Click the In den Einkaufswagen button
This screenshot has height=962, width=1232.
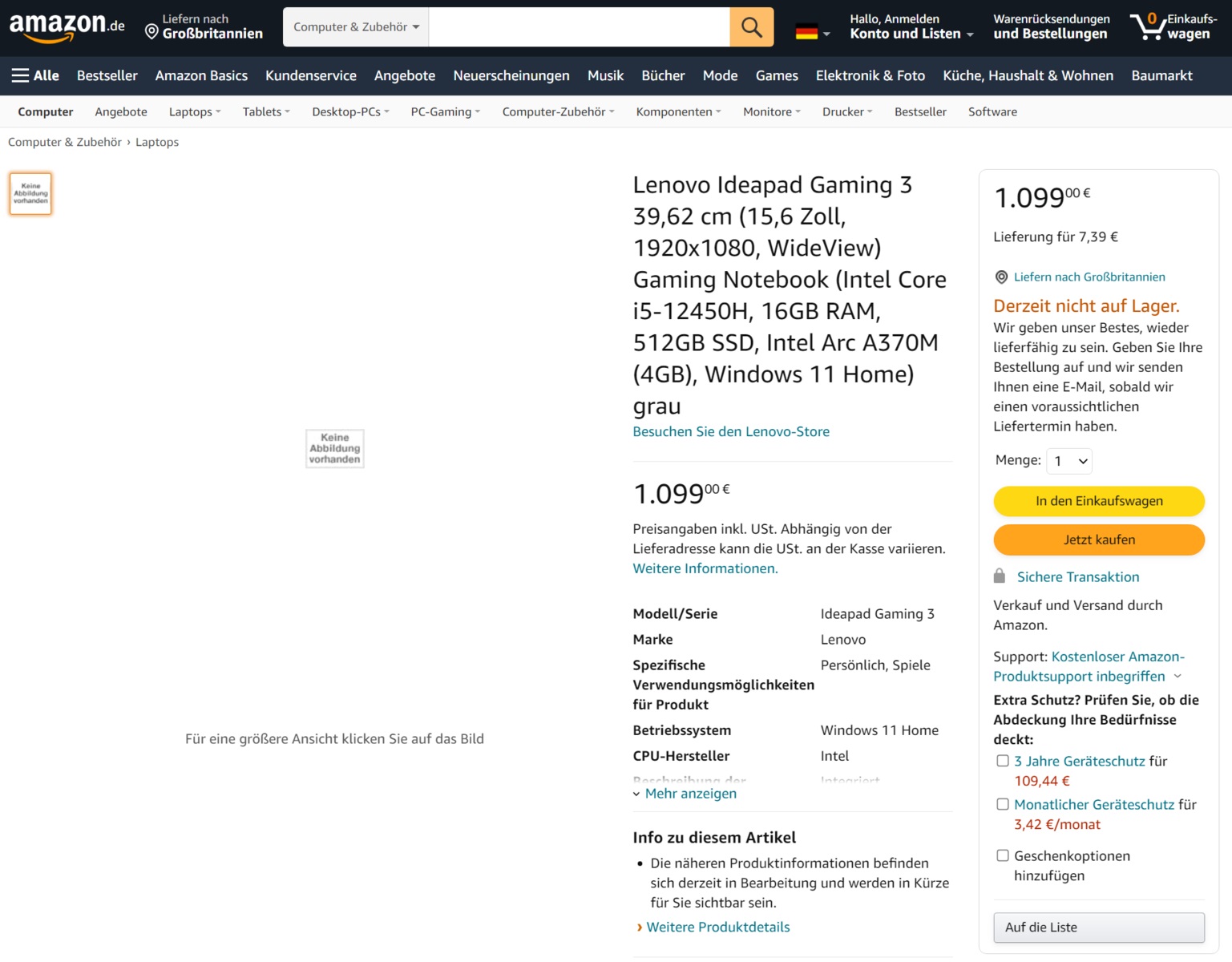pyautogui.click(x=1098, y=501)
